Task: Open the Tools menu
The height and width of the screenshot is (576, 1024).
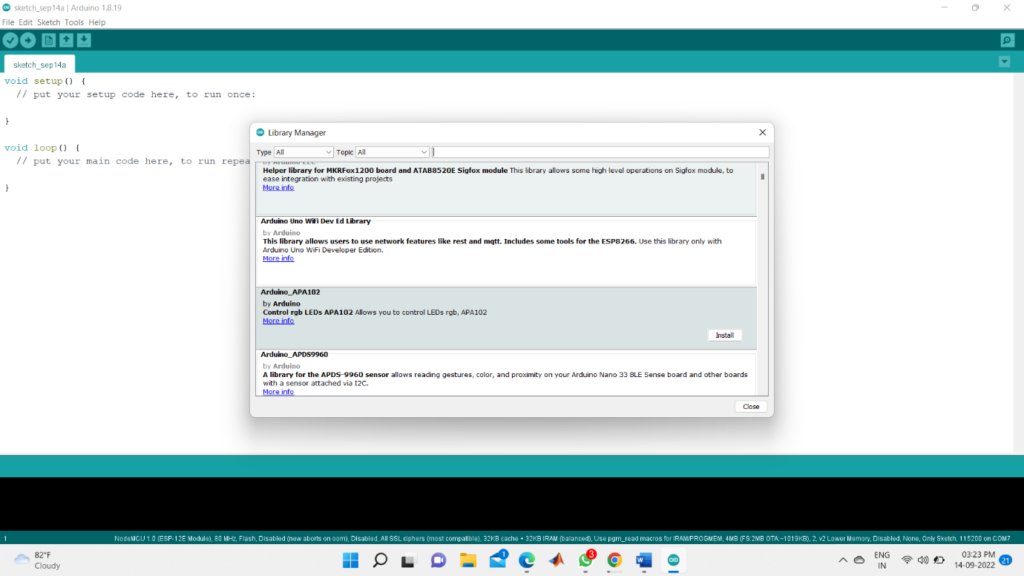Action: 74,22
